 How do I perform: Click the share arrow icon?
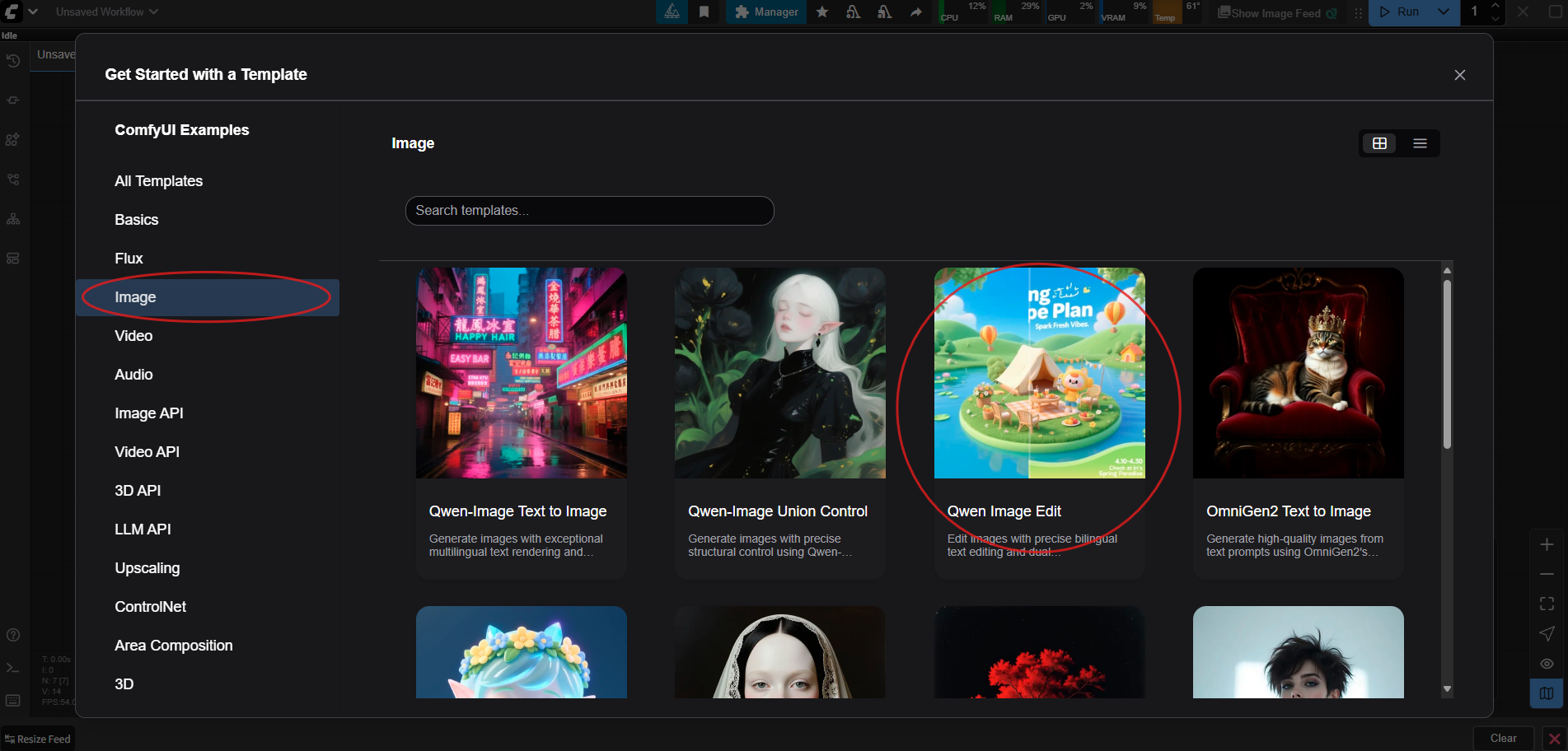pos(916,12)
